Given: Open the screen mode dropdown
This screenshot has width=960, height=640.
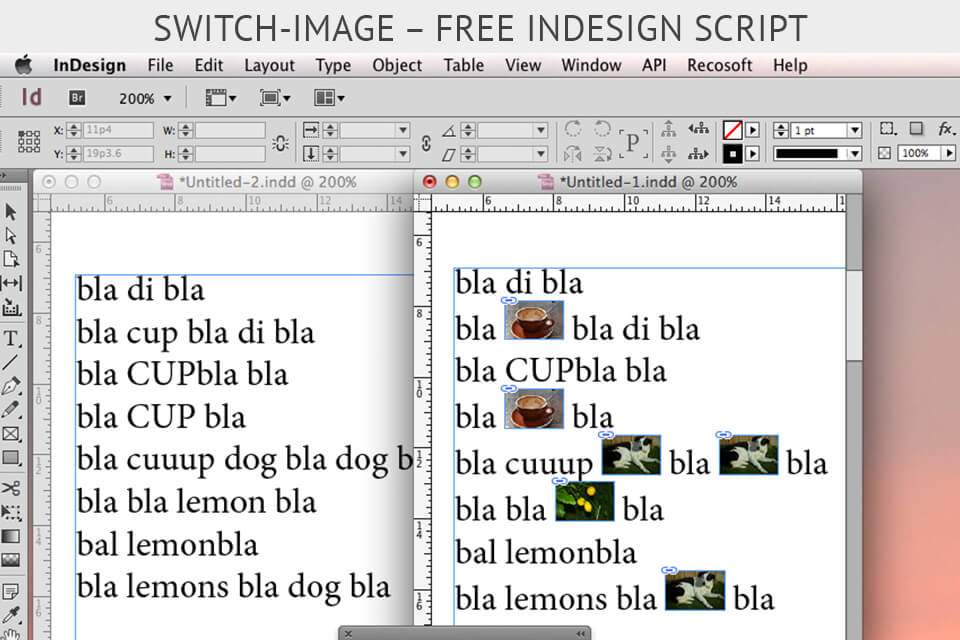Looking at the screenshot, I should click(x=275, y=98).
